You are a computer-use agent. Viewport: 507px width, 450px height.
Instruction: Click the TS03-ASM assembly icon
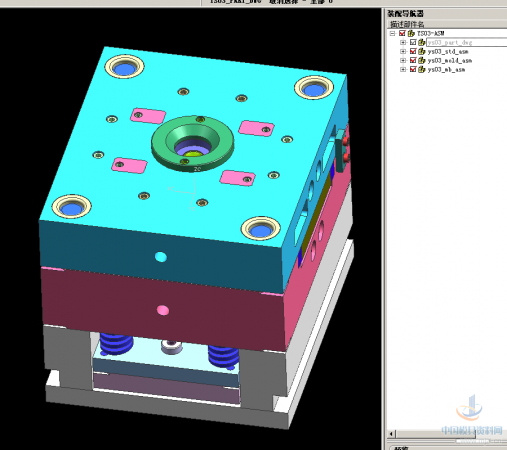pos(411,33)
